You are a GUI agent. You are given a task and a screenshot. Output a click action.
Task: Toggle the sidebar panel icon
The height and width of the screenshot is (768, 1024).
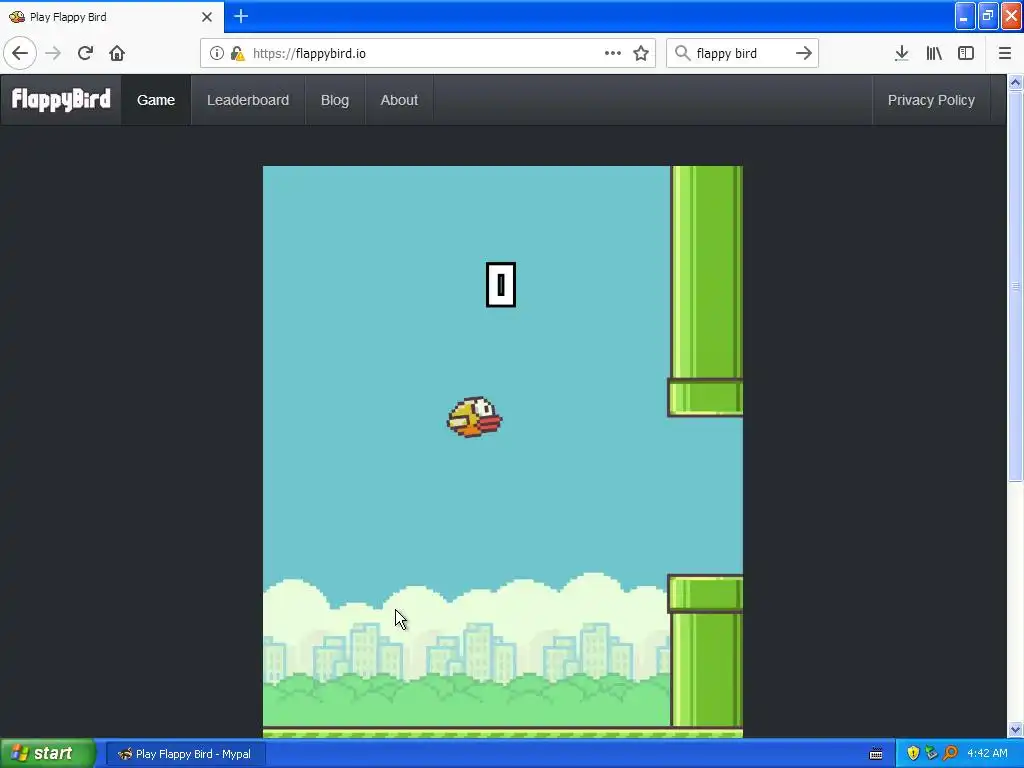(x=966, y=53)
